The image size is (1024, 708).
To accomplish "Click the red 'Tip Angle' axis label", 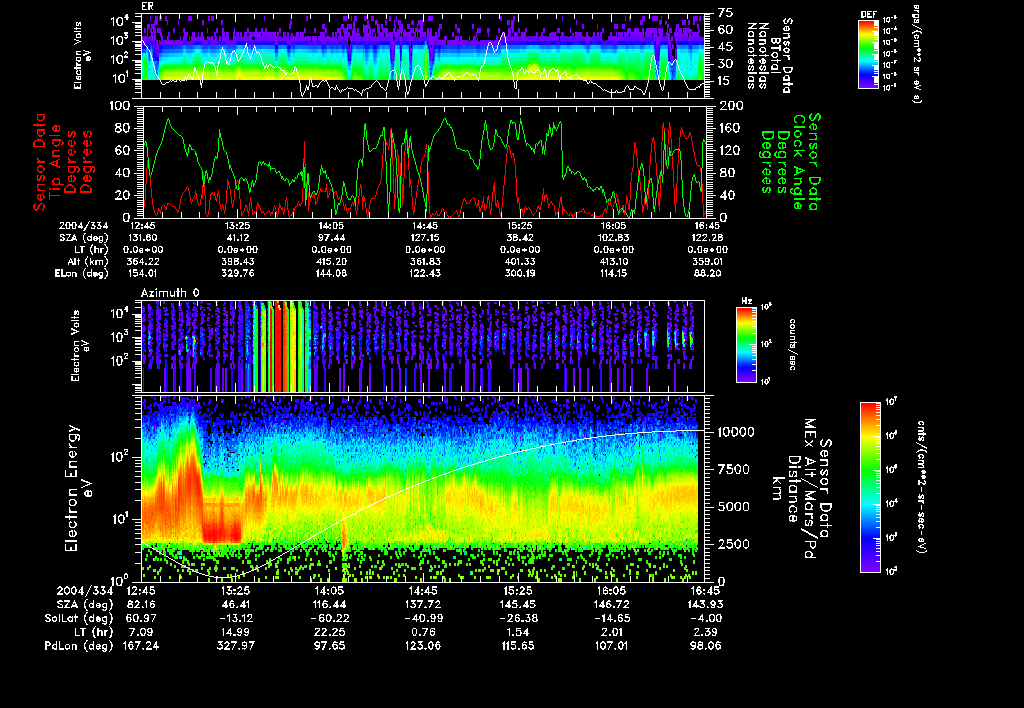I will 56,162.
